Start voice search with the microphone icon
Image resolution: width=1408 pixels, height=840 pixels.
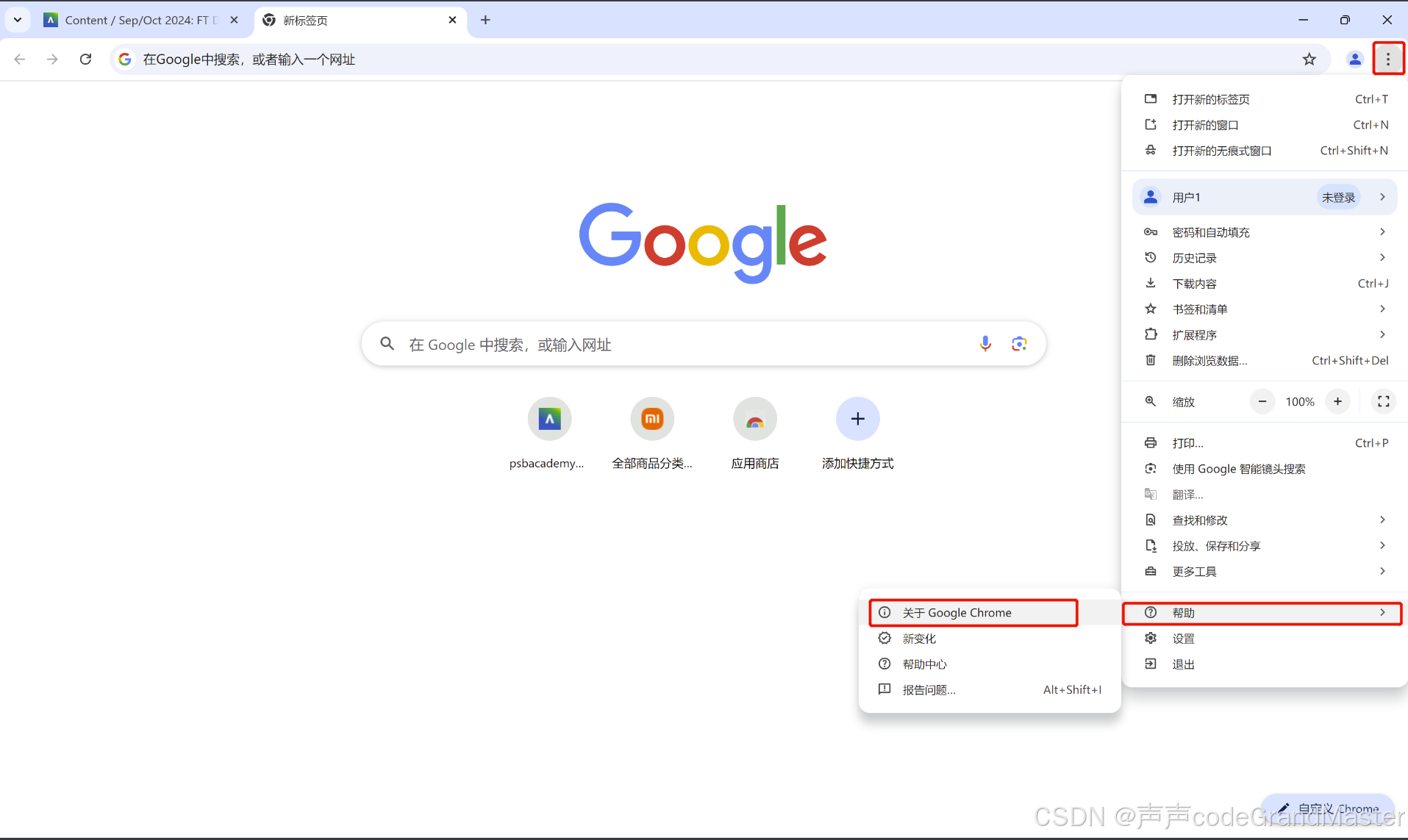tap(985, 343)
